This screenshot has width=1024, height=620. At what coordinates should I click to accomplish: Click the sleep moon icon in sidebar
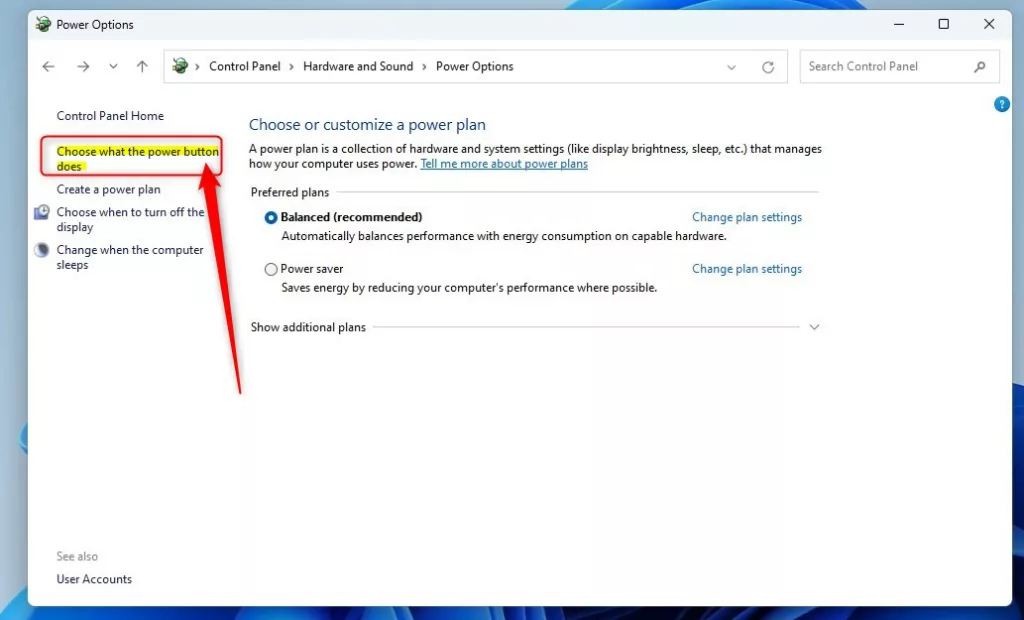pos(42,250)
